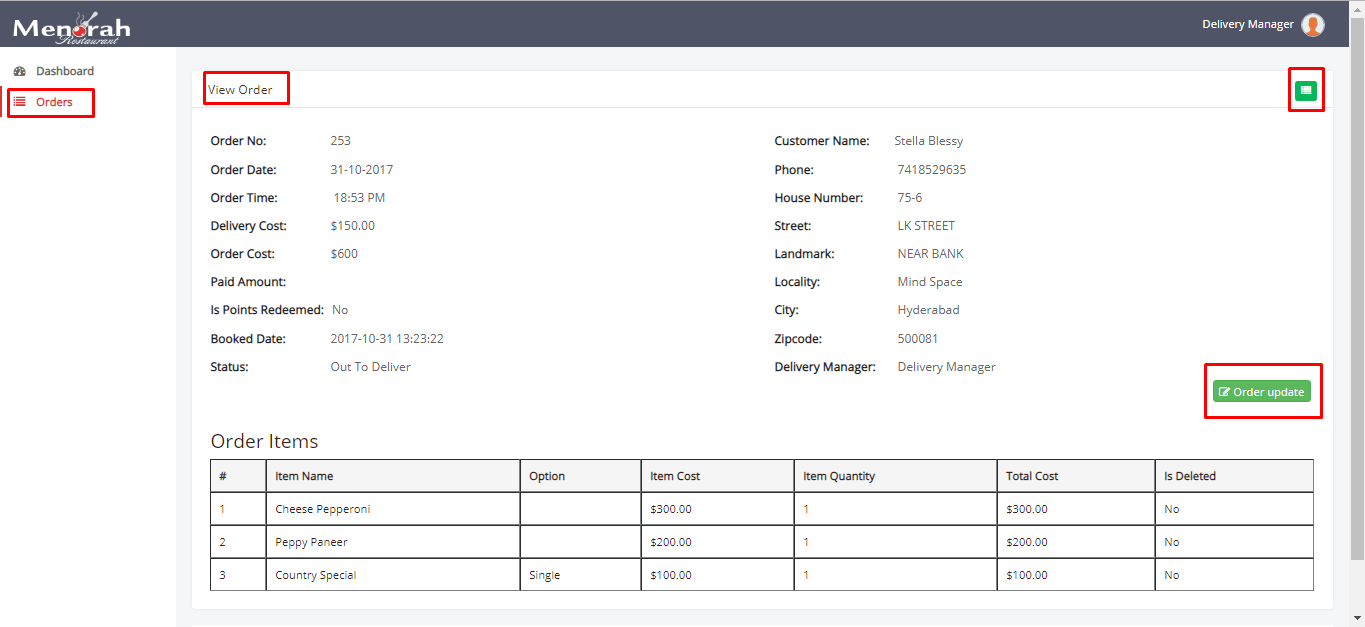The height and width of the screenshot is (627, 1365).
Task: Click the Is Deleted column header
Action: 1189,476
